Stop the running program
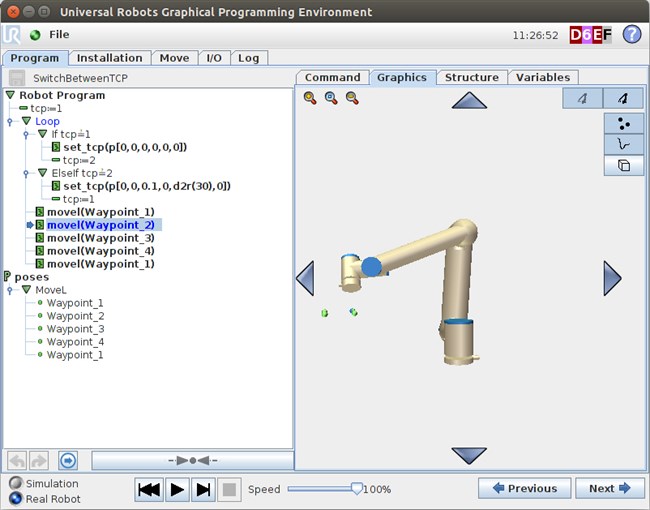This screenshot has width=650, height=510. coord(229,490)
